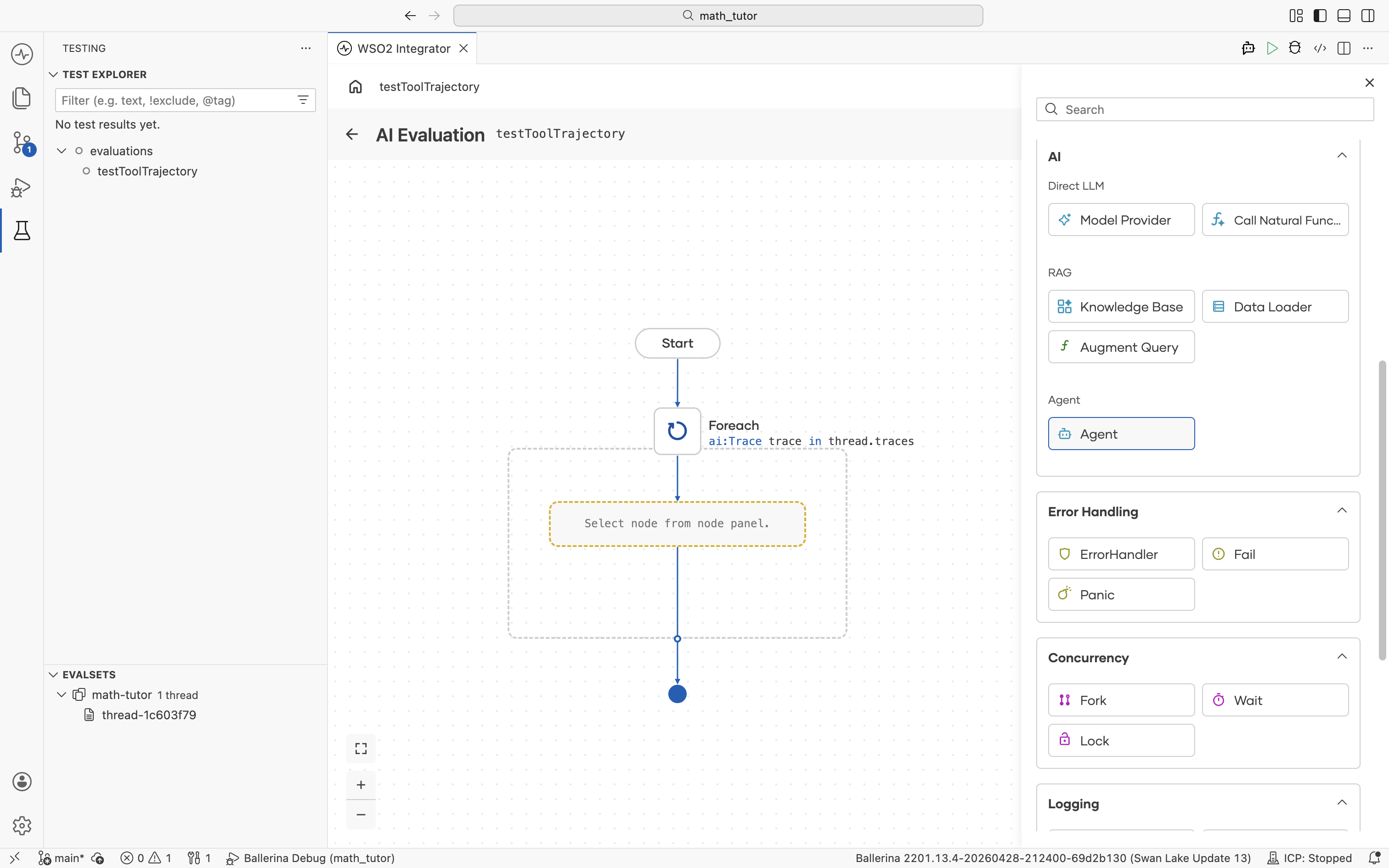Open Source Control with badge 1

22,142
